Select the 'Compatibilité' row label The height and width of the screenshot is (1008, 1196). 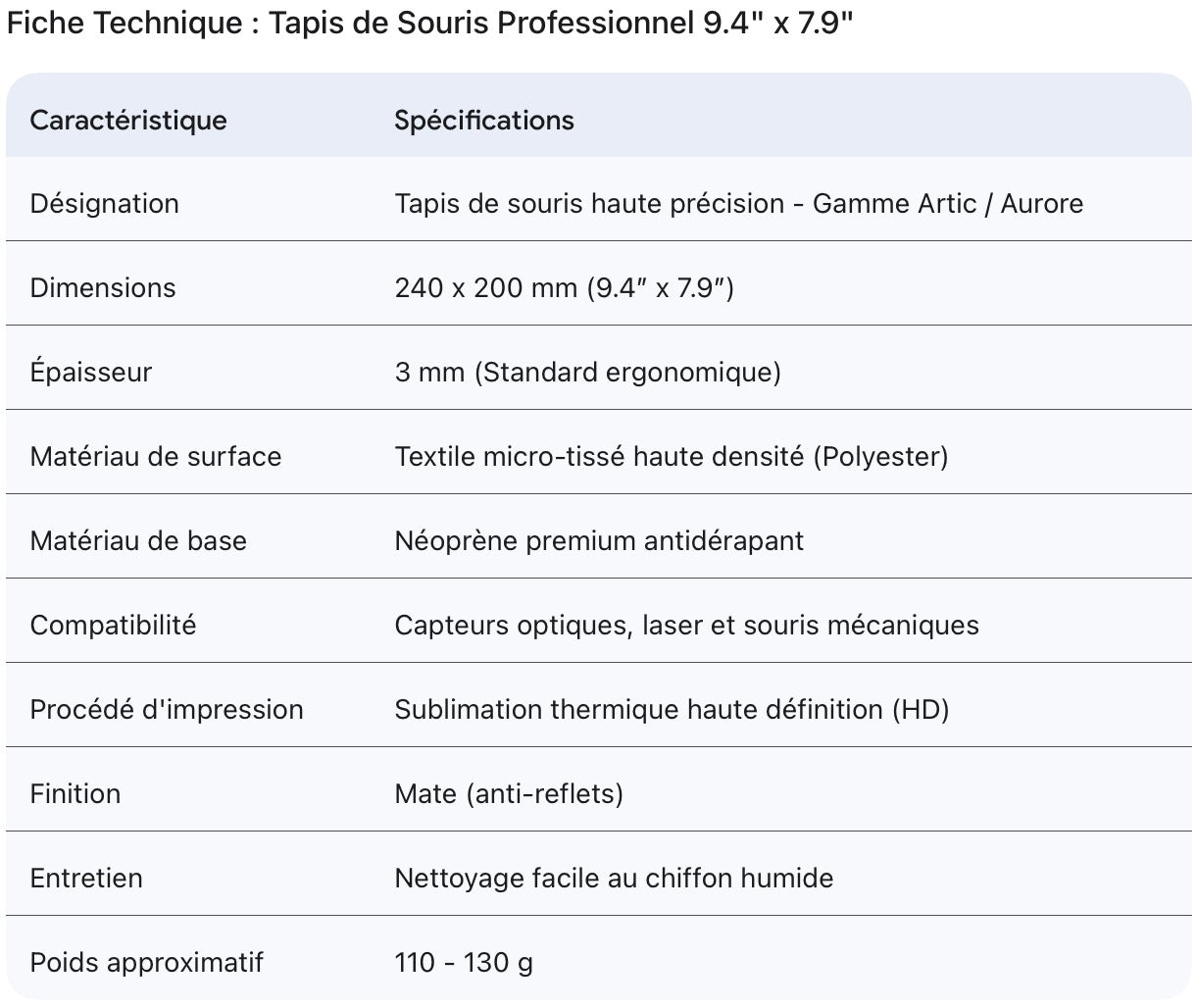pos(114,626)
